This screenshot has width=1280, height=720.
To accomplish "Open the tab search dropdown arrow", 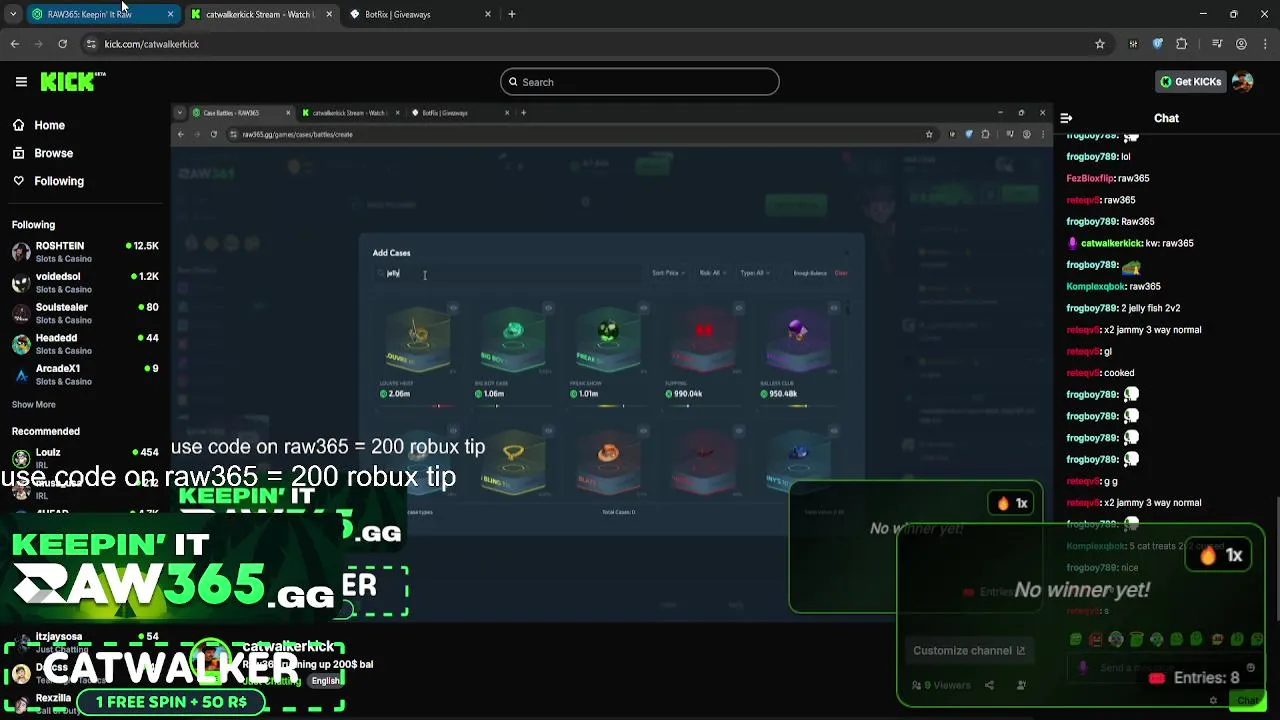I will pos(13,14).
